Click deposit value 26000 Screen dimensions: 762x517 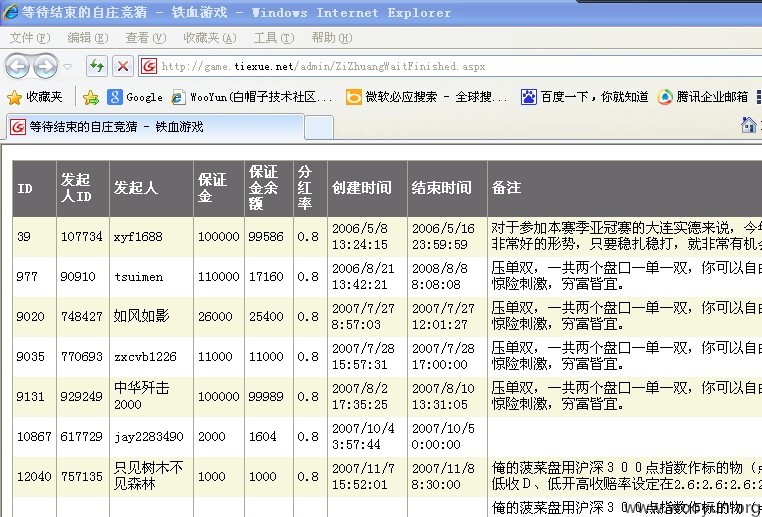pos(215,316)
